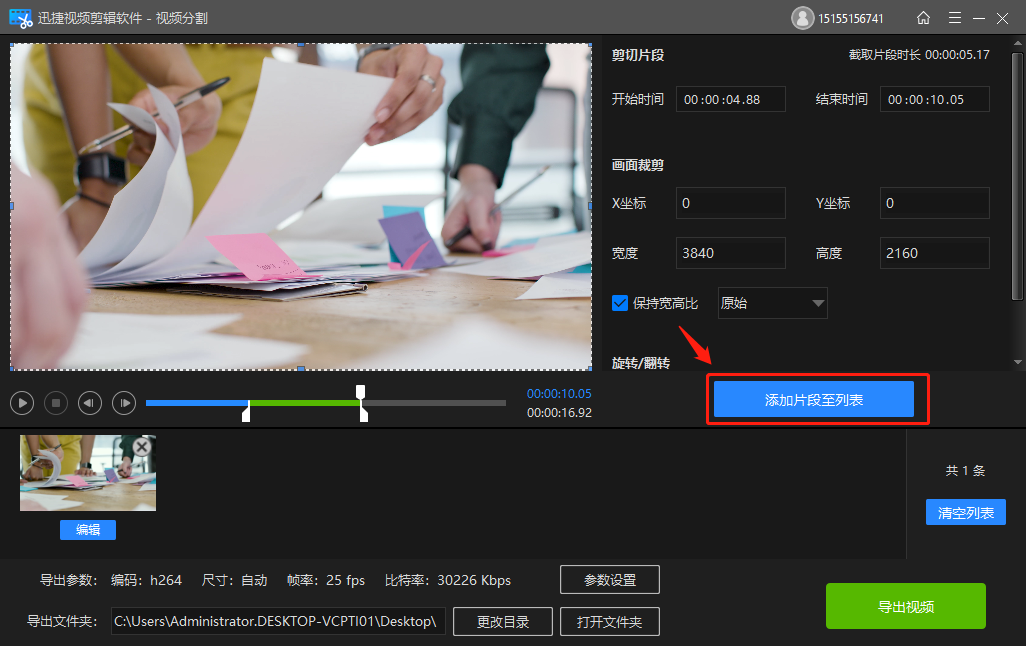The width and height of the screenshot is (1026, 646).
Task: Click the 旋转/翻转 section heading
Action: [641, 363]
